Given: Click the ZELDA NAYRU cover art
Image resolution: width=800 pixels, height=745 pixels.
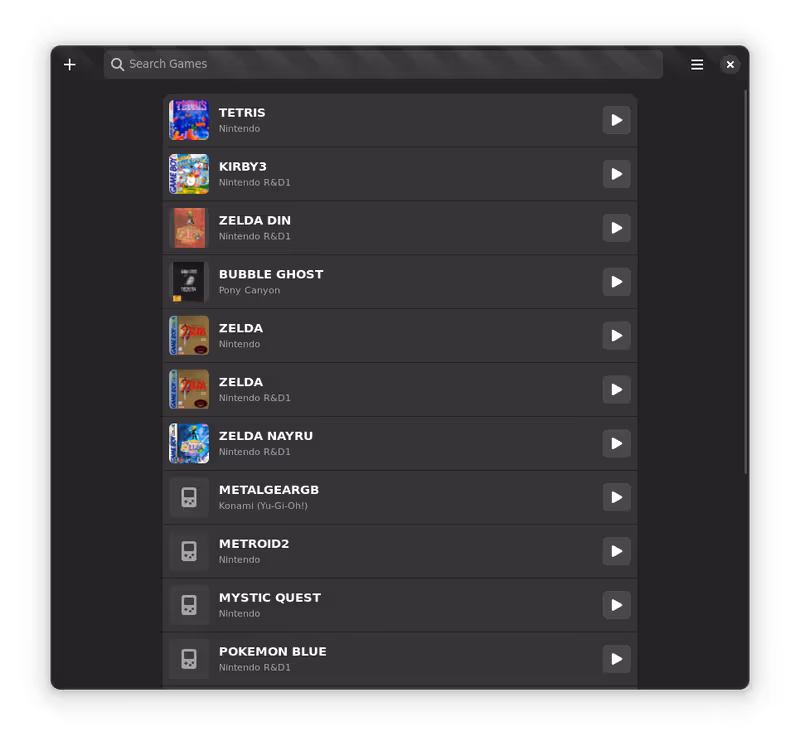Looking at the screenshot, I should 189,444.
